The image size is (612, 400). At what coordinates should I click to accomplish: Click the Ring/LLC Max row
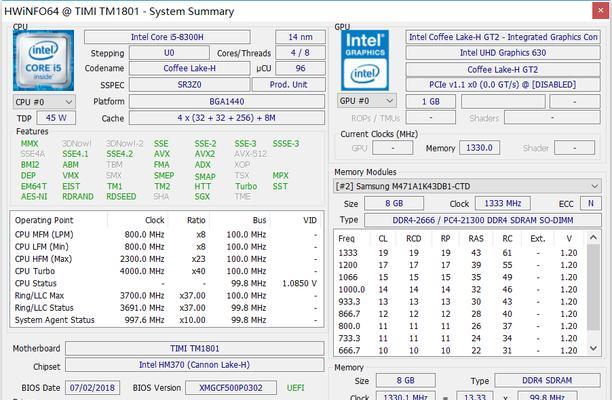pyautogui.click(x=167, y=296)
